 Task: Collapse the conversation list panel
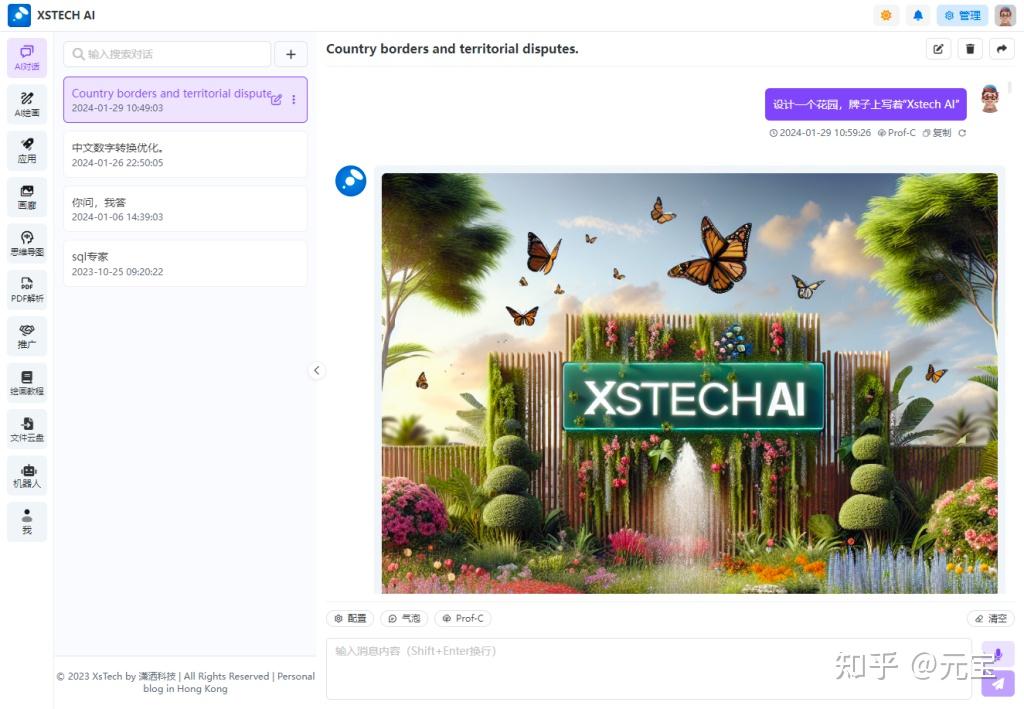point(317,370)
